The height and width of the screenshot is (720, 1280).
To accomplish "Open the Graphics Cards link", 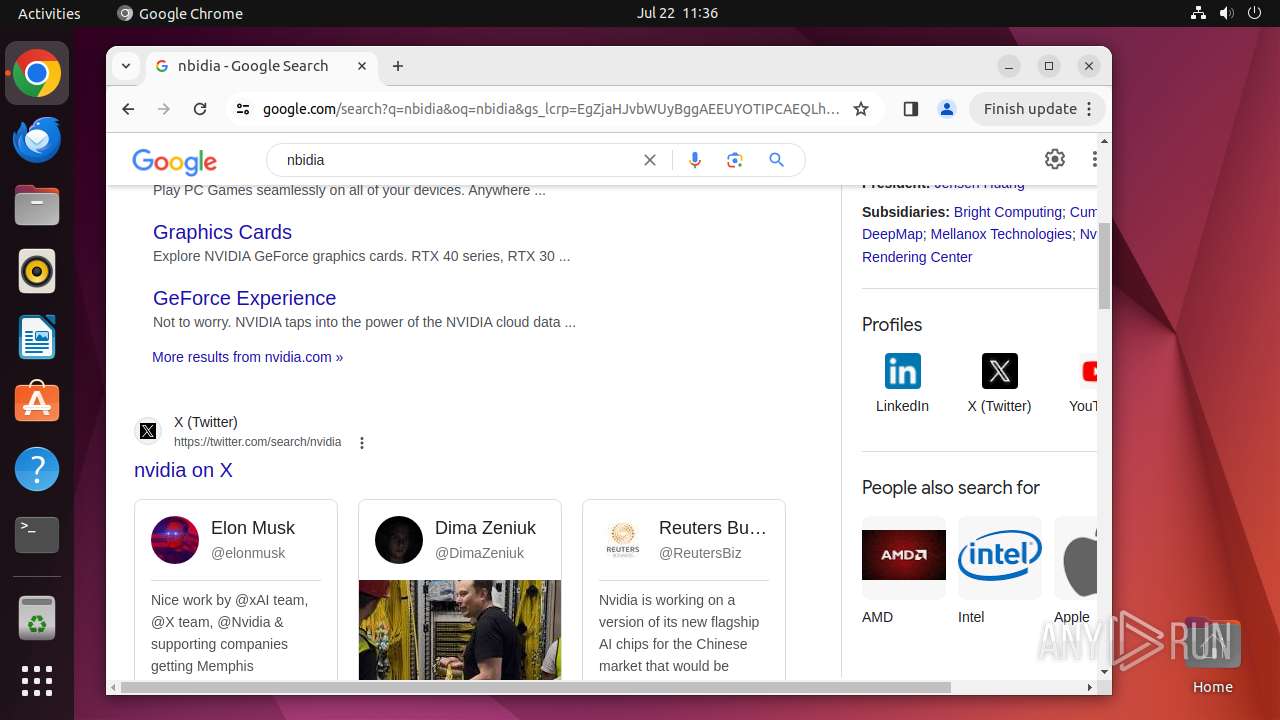I will pos(222,232).
